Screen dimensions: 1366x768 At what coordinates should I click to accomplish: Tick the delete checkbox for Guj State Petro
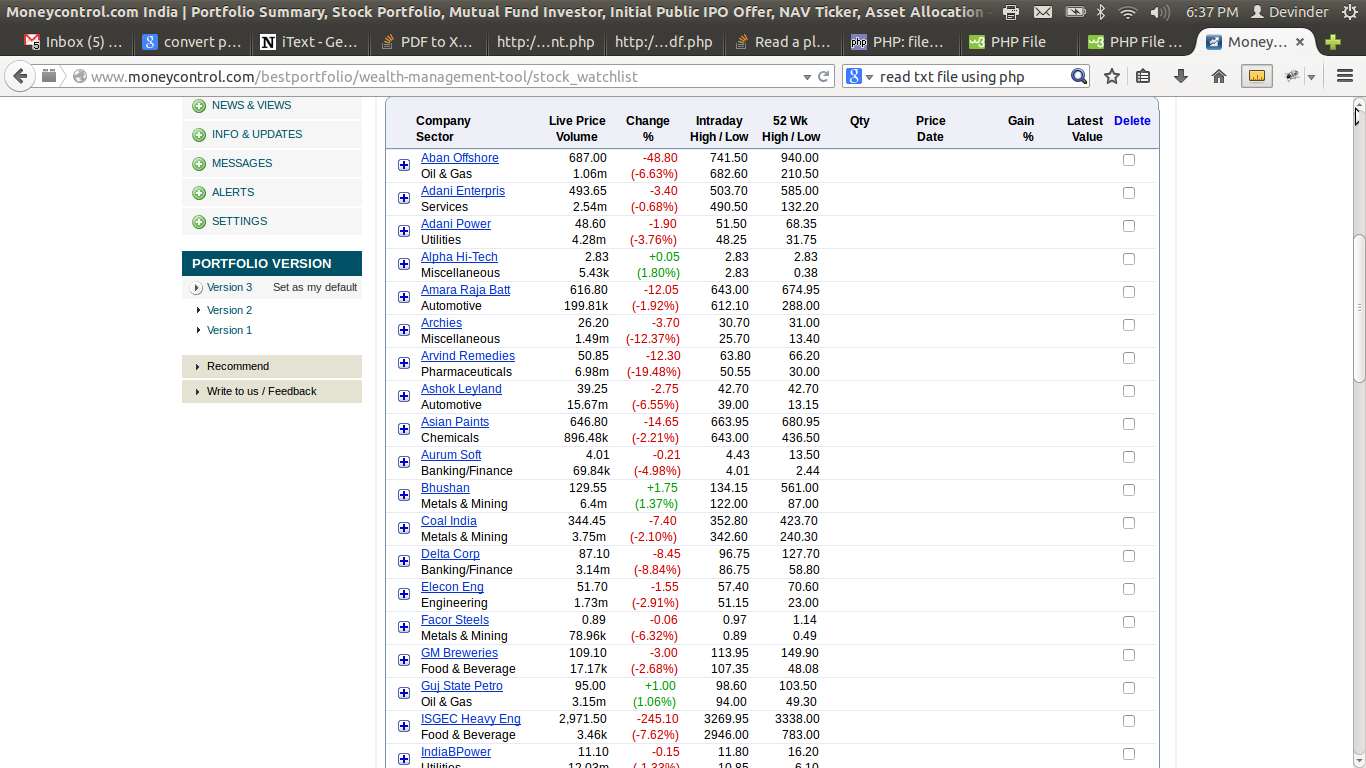click(1129, 688)
